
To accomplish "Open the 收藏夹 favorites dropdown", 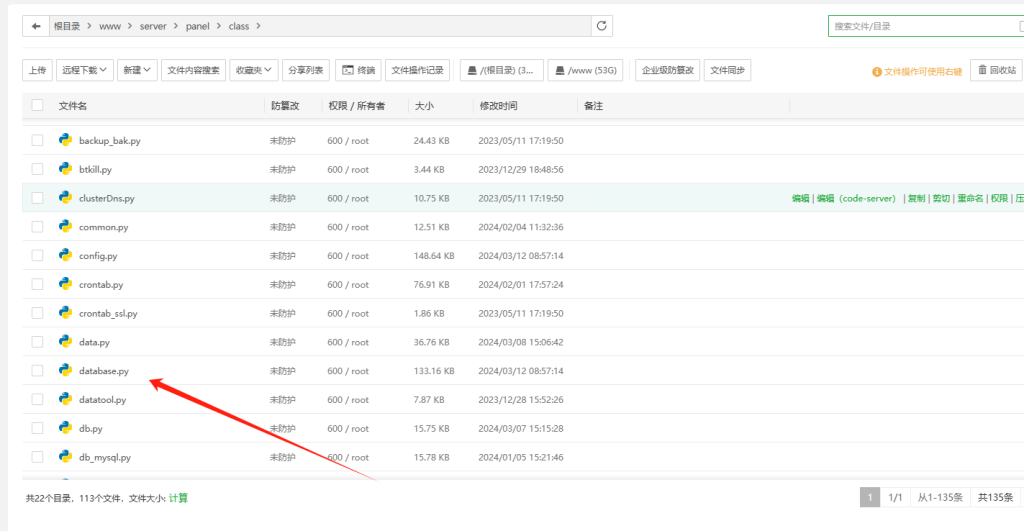I will click(253, 70).
